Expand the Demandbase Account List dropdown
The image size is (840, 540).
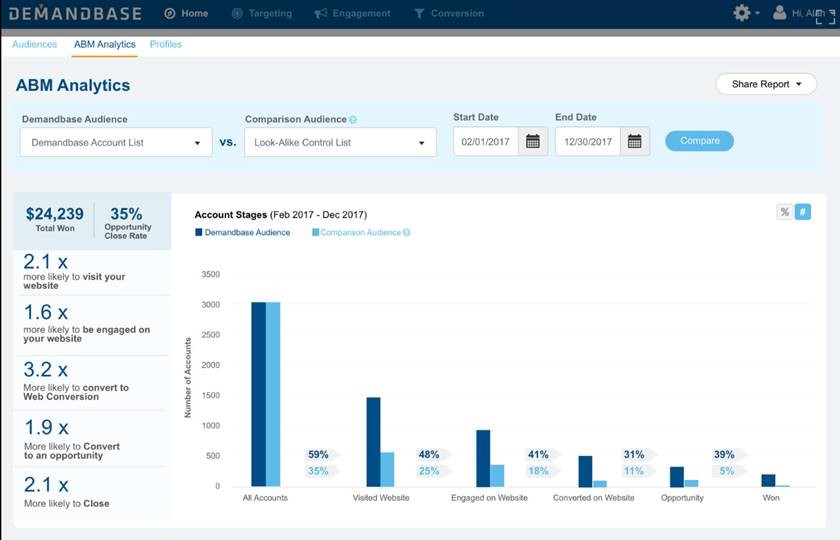pyautogui.click(x=116, y=142)
